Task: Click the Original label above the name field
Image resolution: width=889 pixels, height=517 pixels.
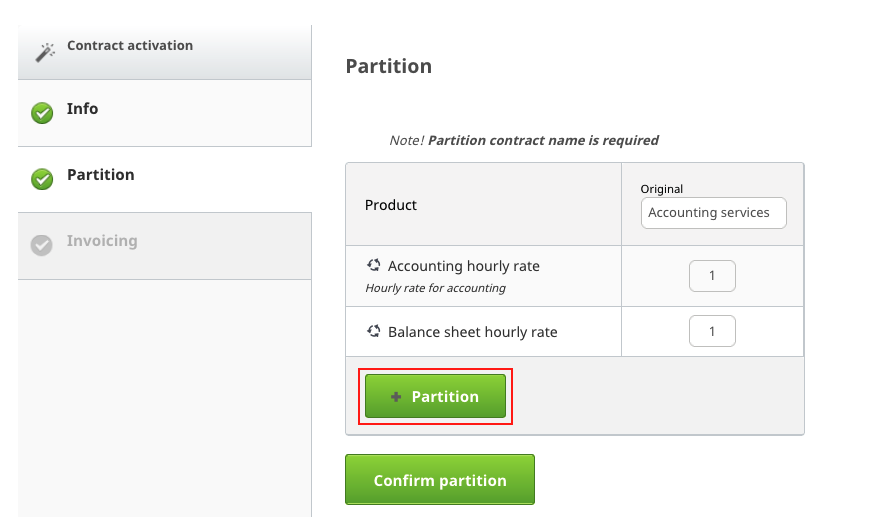Action: click(x=662, y=189)
